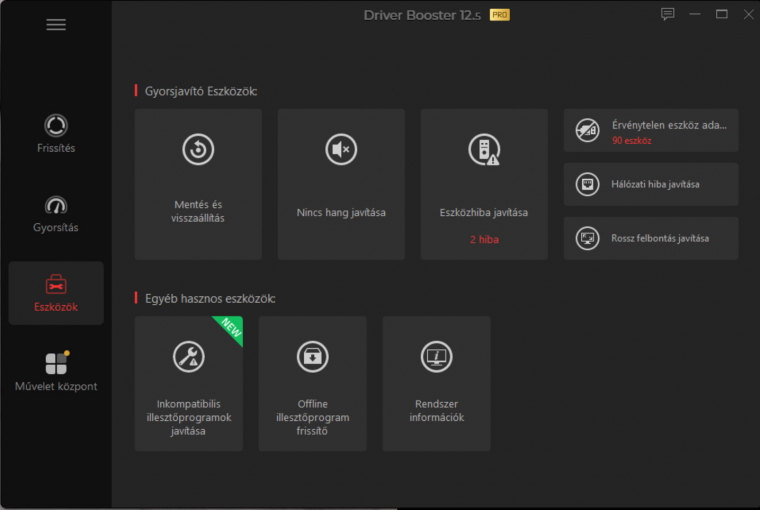Open Érvénytelen eszköz adatok tool

(651, 130)
